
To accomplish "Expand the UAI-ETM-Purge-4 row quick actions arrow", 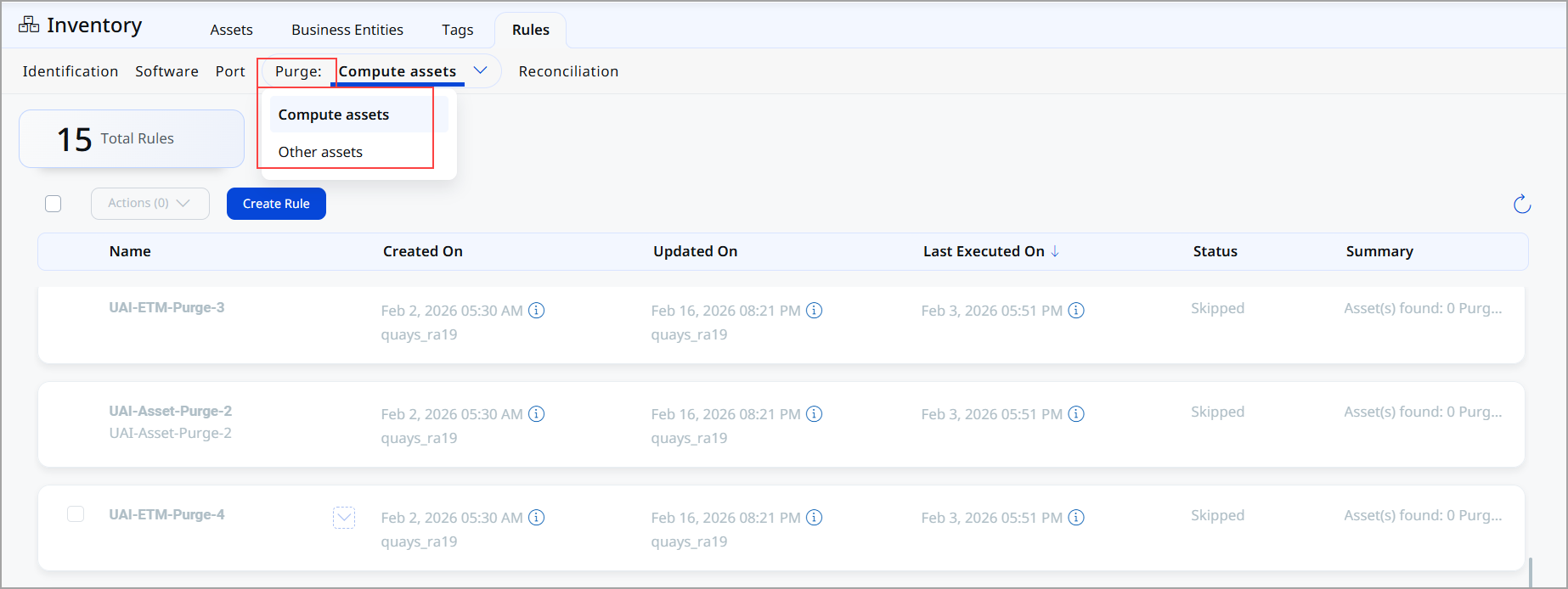I will tap(344, 518).
